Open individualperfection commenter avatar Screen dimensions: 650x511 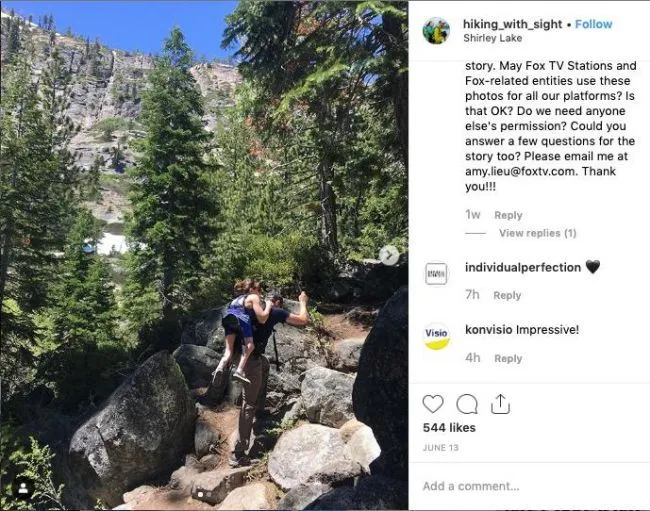coord(436,274)
